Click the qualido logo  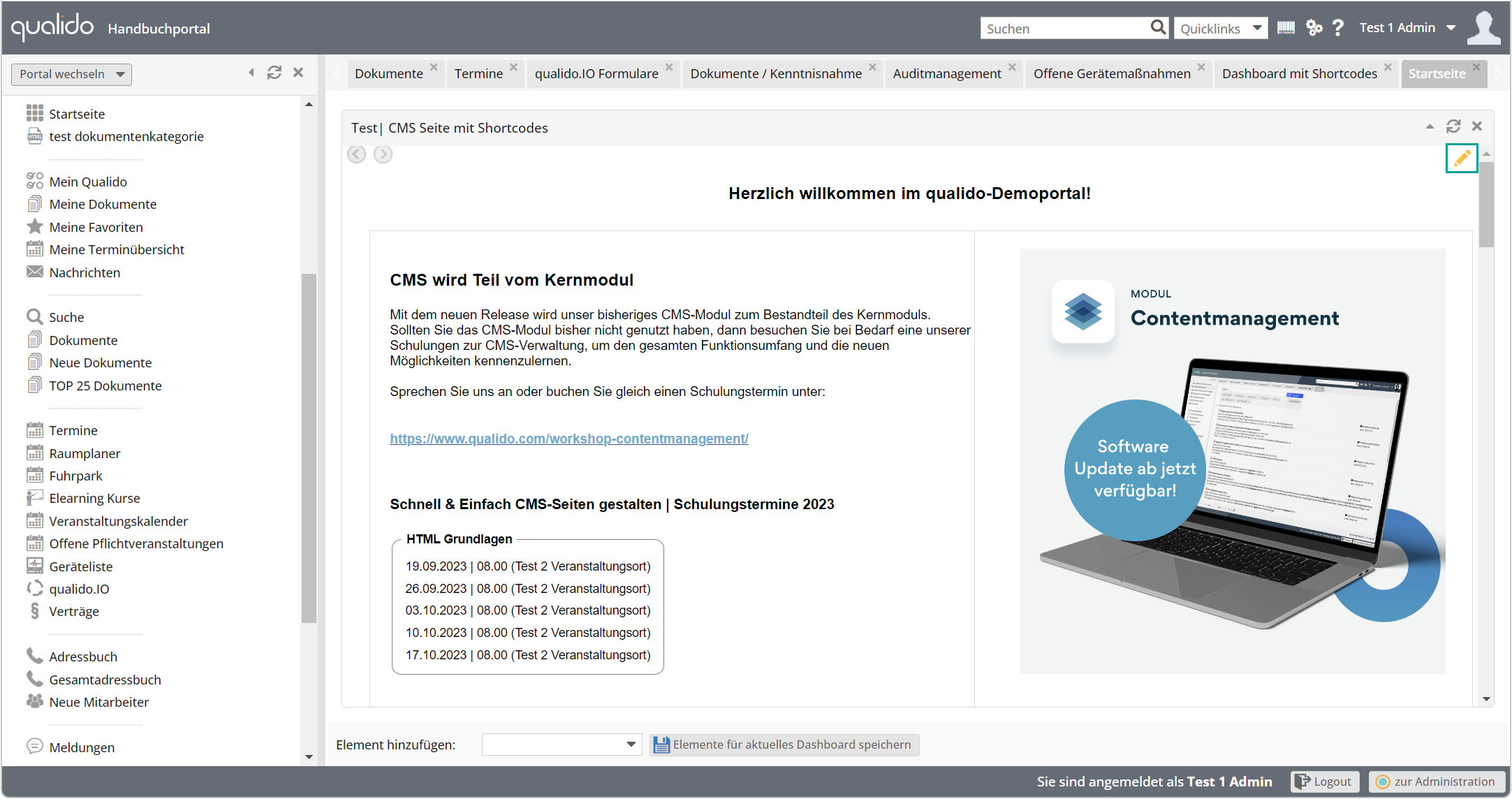tap(52, 27)
